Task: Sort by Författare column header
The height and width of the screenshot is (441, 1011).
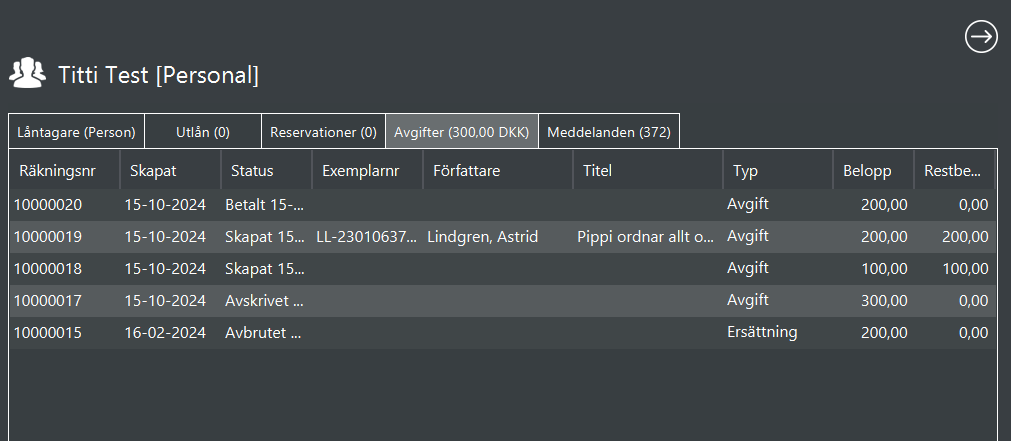Action: (x=497, y=171)
